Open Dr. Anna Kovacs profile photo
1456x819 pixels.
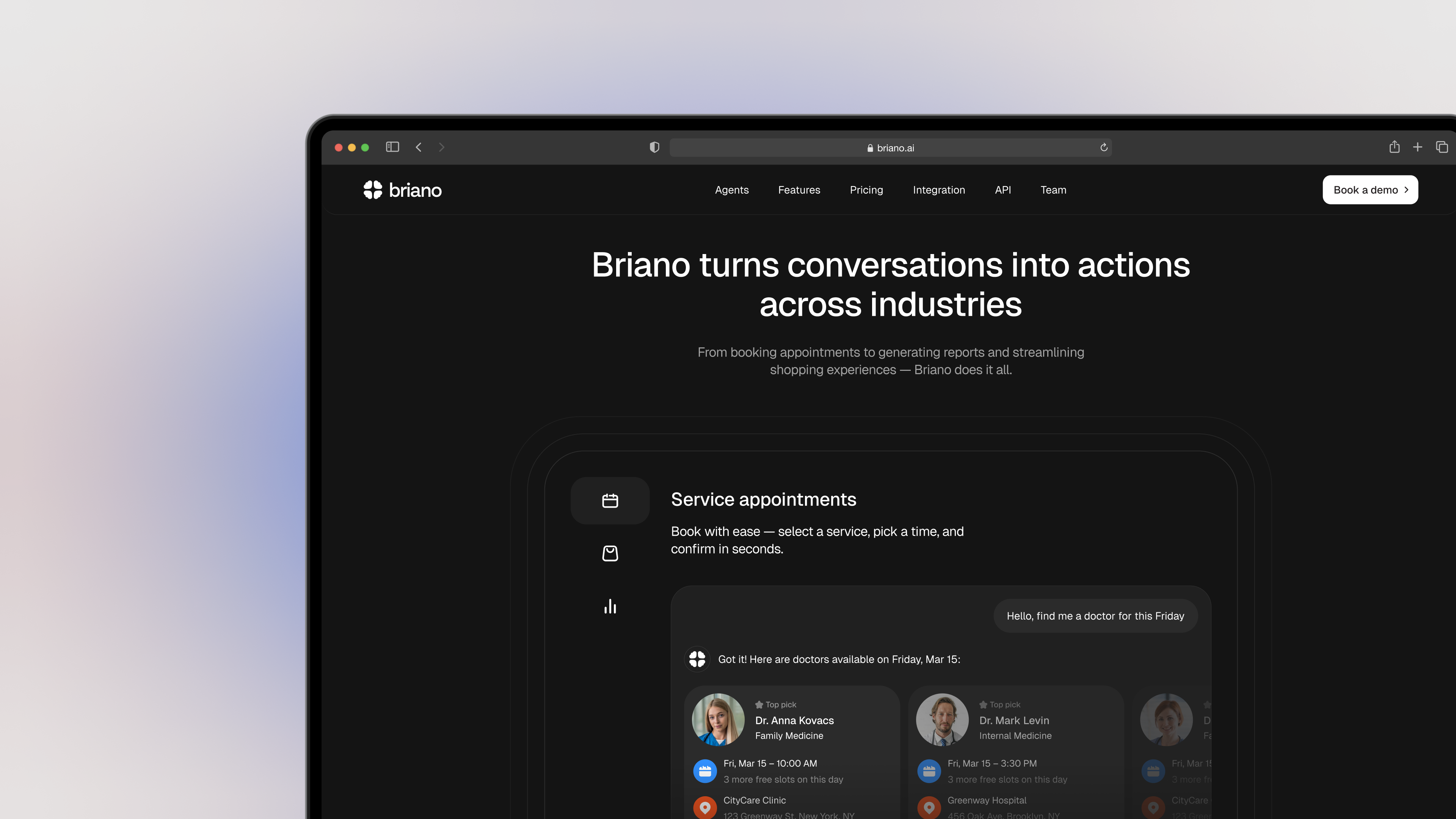click(x=718, y=720)
